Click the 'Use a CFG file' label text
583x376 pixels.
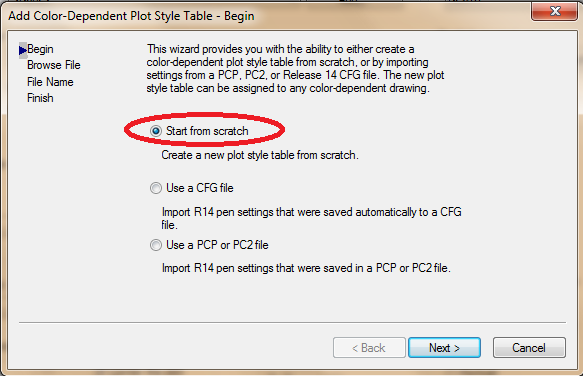200,188
